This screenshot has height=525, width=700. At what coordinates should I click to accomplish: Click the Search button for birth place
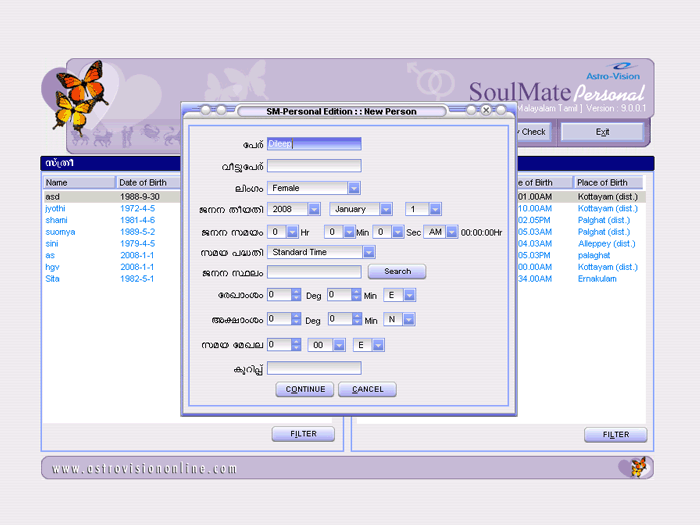pyautogui.click(x=397, y=271)
